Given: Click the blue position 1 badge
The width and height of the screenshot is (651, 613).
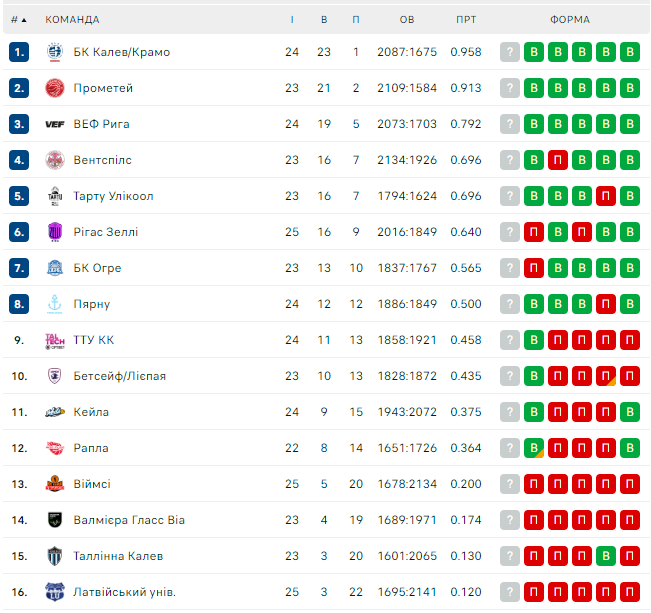Looking at the screenshot, I should (x=19, y=52).
